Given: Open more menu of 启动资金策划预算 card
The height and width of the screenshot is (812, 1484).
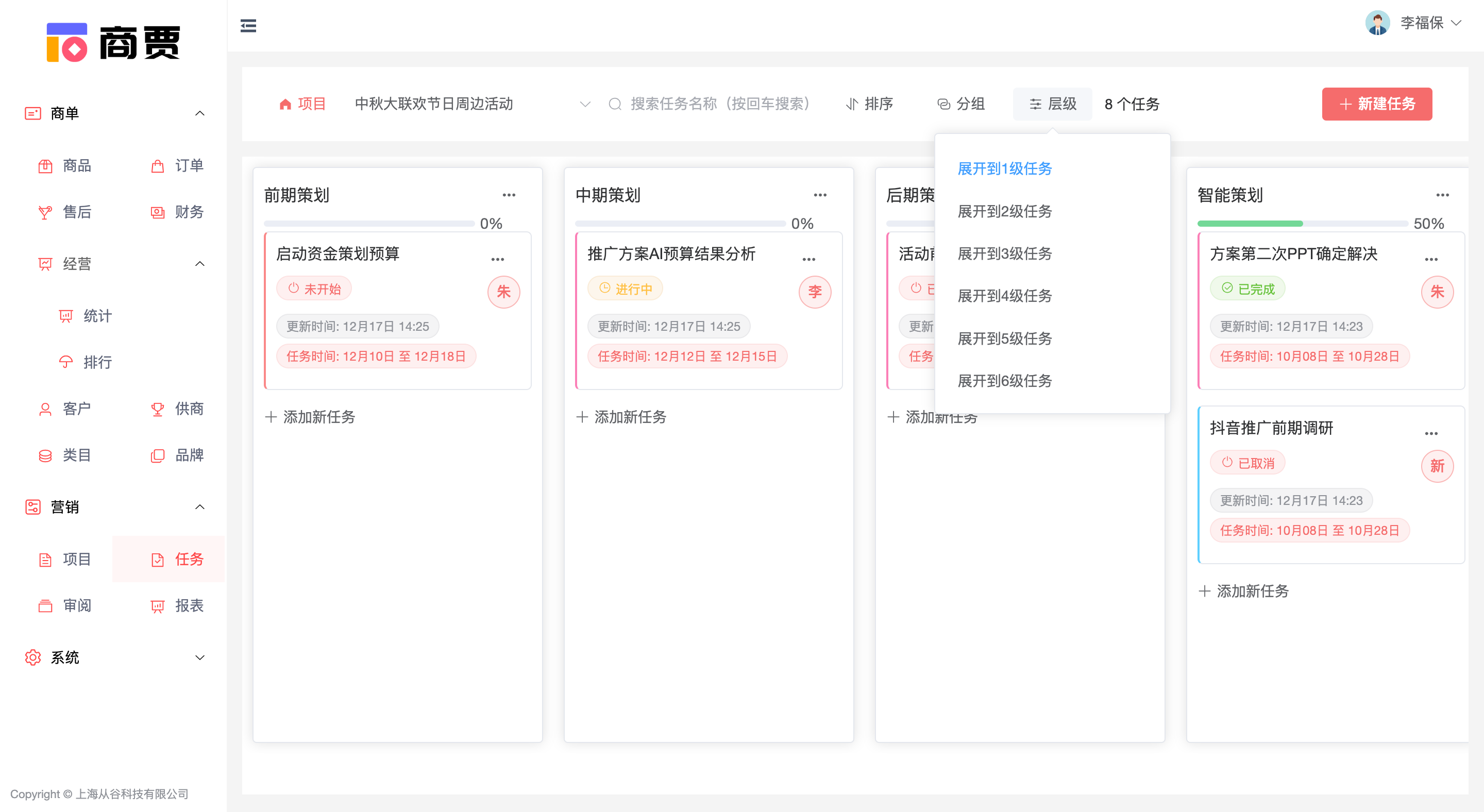Looking at the screenshot, I should (x=497, y=259).
